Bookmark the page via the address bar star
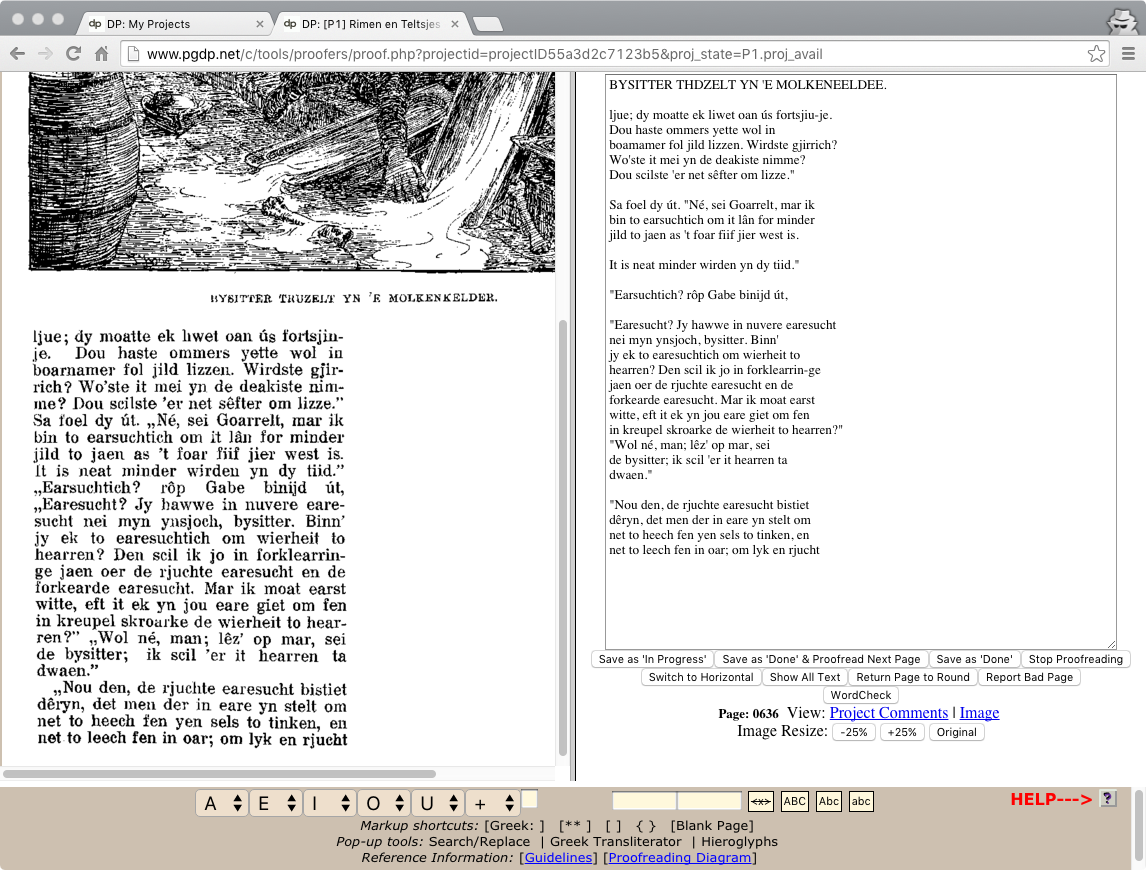 click(x=1097, y=54)
